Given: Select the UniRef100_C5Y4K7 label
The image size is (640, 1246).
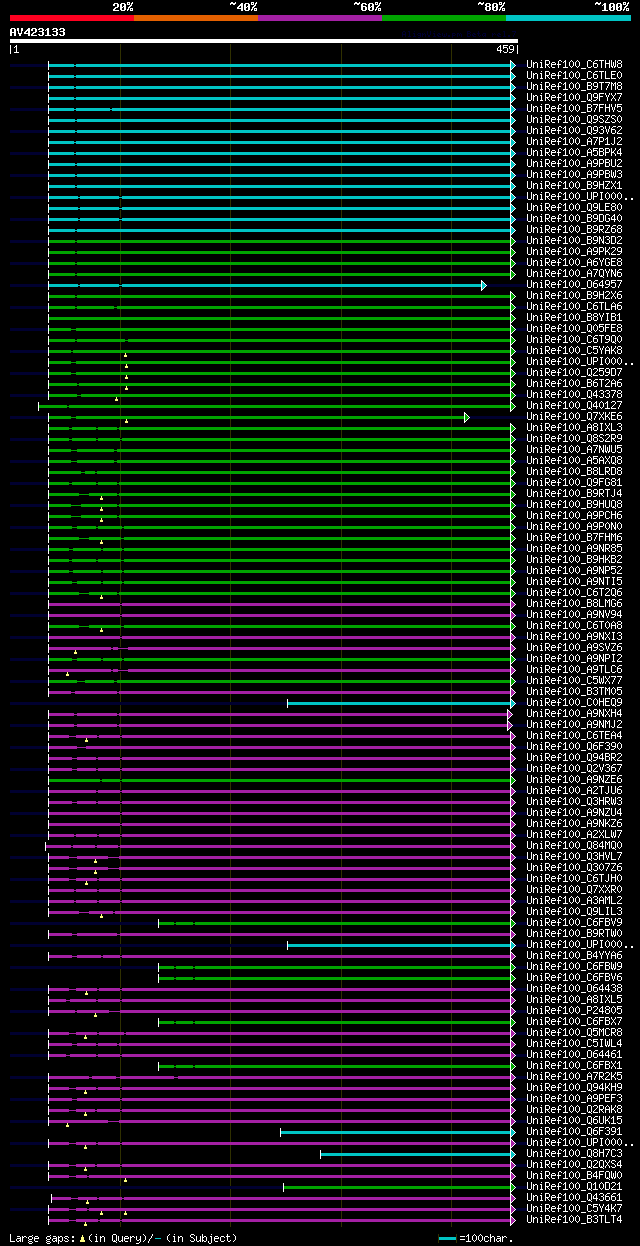Looking at the screenshot, I should 574,1208.
